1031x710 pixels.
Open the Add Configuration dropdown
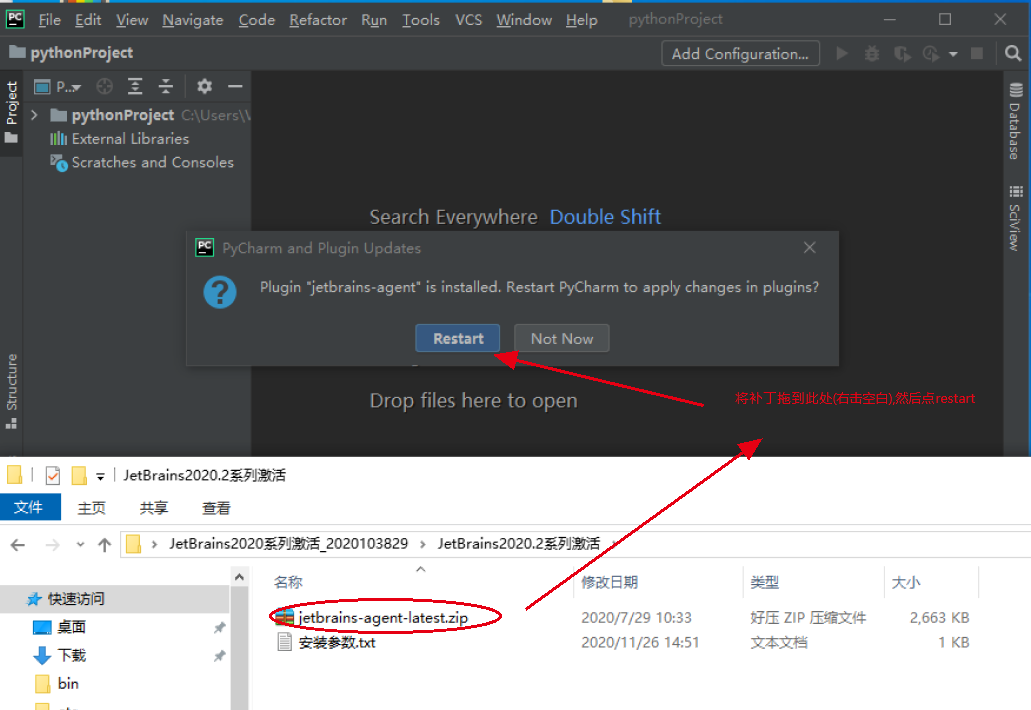click(x=740, y=54)
